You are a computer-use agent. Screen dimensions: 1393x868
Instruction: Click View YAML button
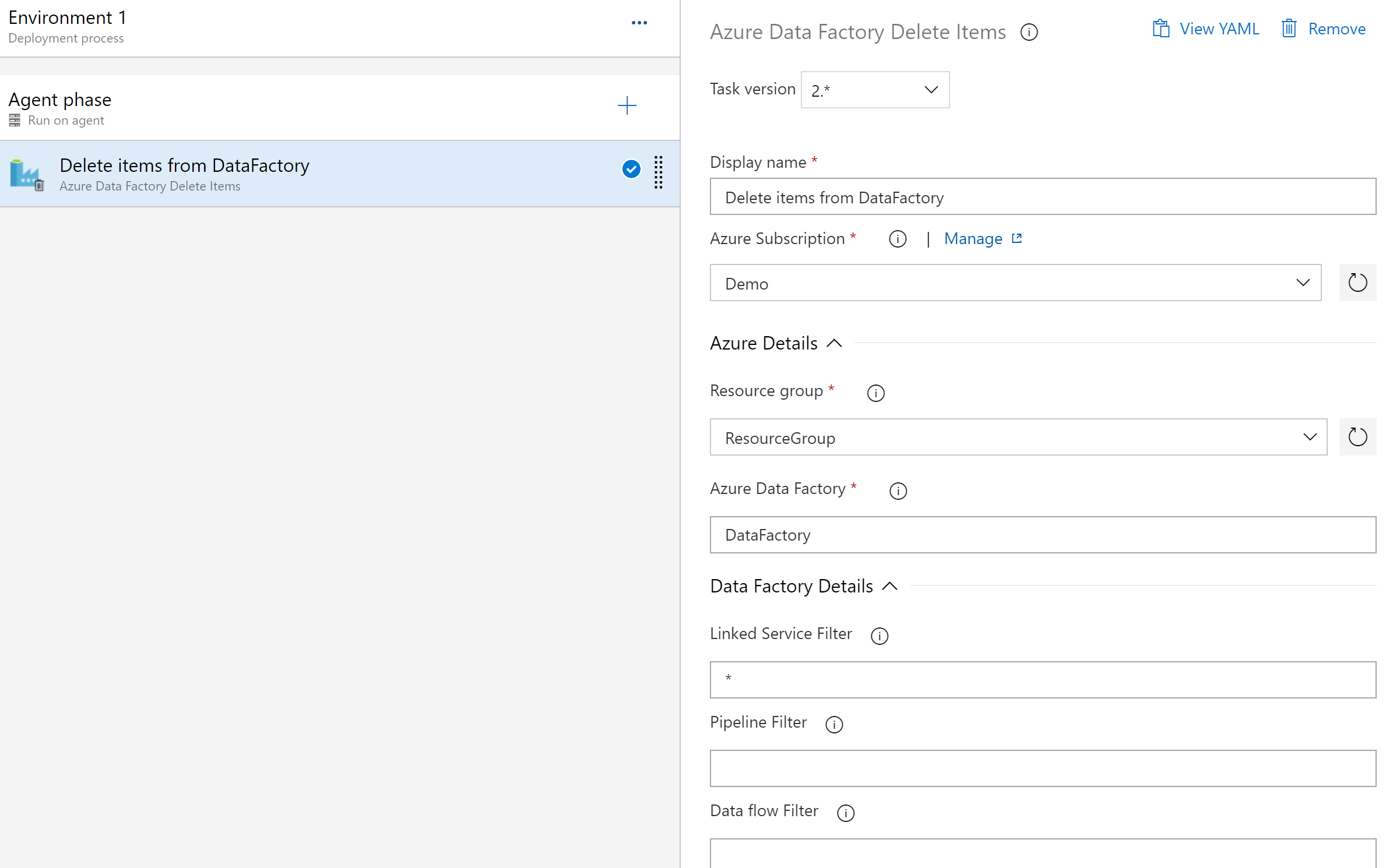coord(1205,29)
